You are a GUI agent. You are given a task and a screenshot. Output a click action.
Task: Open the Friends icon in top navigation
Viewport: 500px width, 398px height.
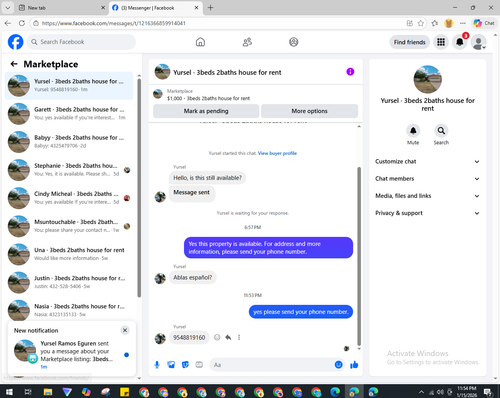pyautogui.click(x=247, y=42)
